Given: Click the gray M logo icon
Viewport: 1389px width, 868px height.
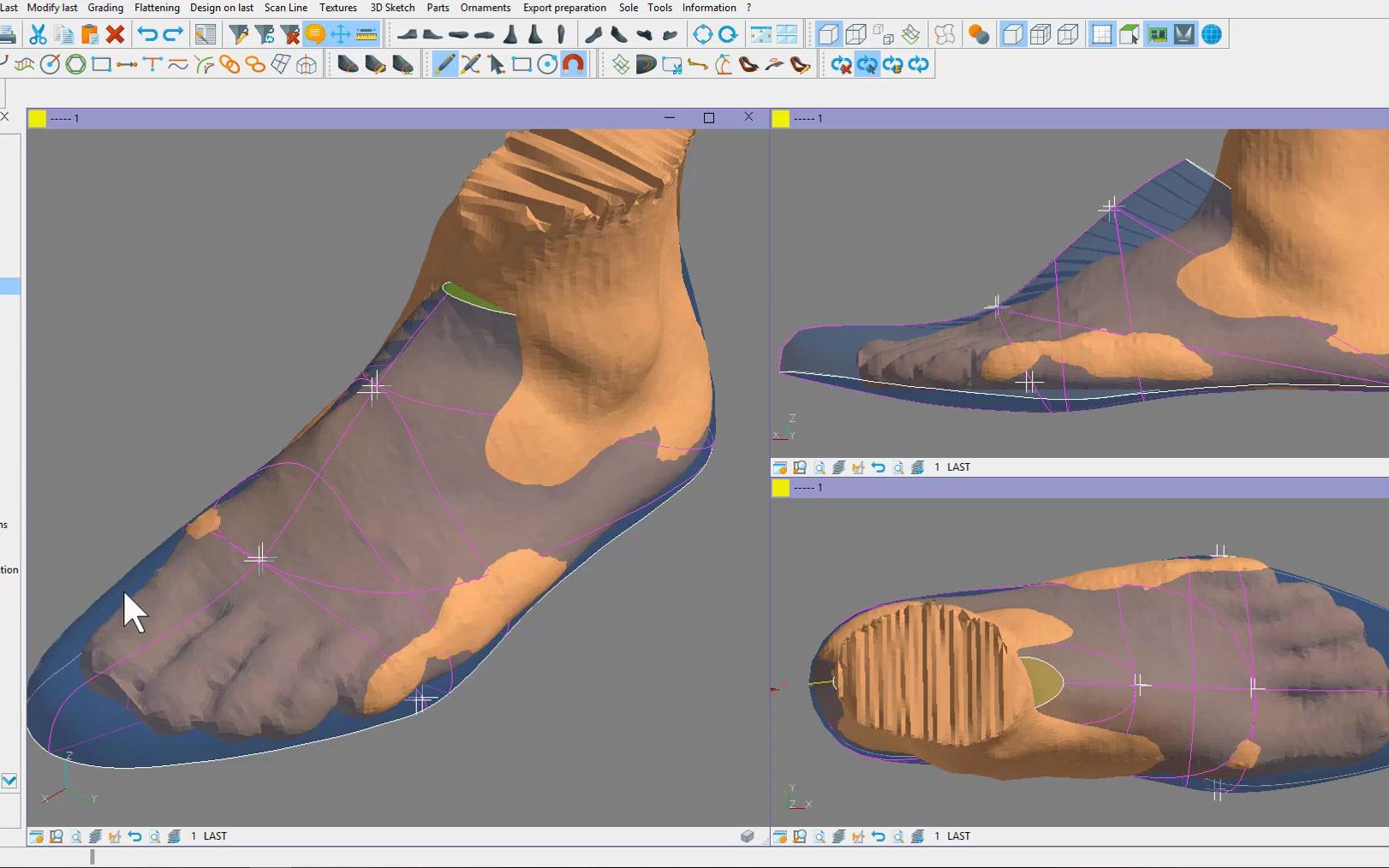Looking at the screenshot, I should [x=1184, y=34].
